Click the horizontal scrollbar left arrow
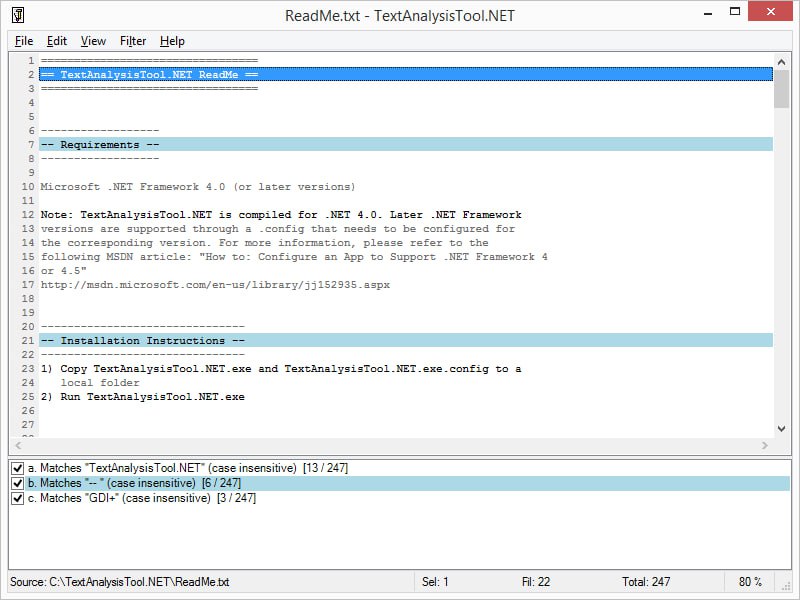The image size is (800, 600). (17, 445)
